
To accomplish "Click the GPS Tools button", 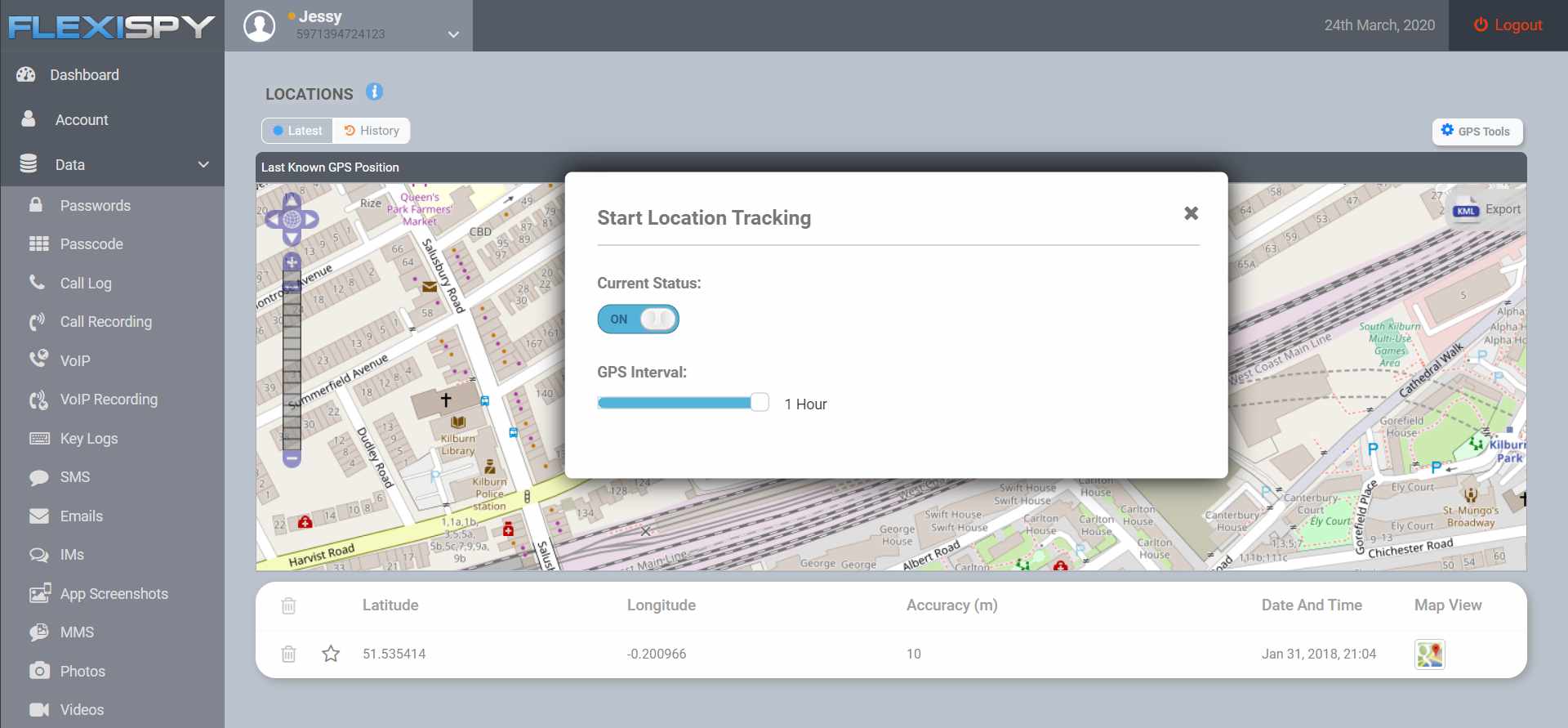I will (x=1477, y=131).
